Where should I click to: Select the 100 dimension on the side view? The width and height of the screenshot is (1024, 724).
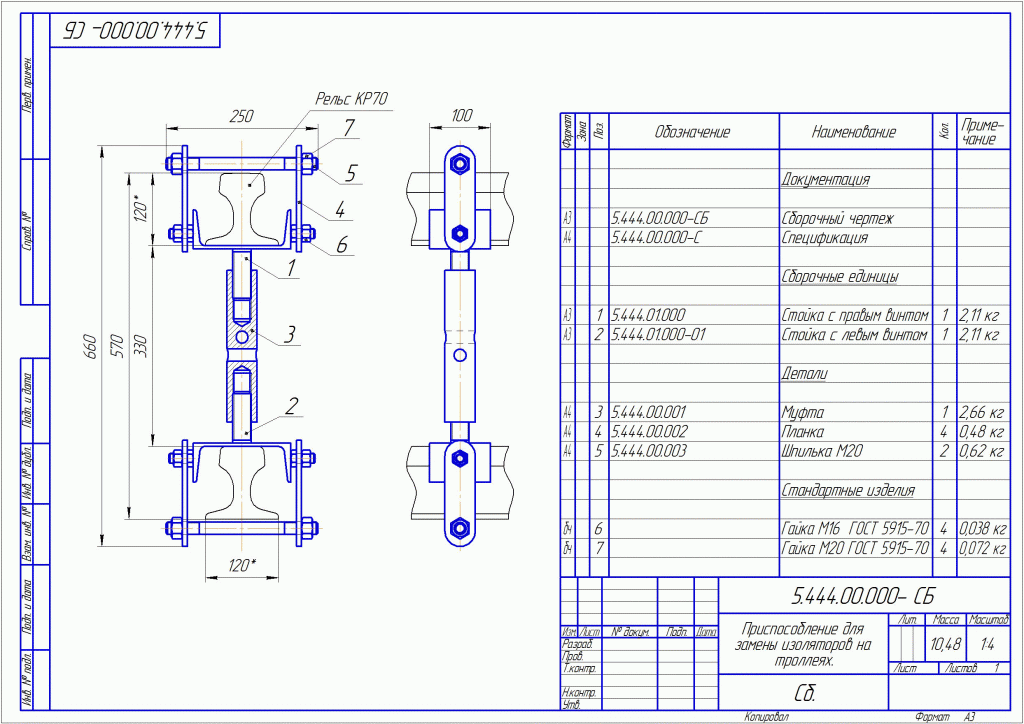pos(462,116)
